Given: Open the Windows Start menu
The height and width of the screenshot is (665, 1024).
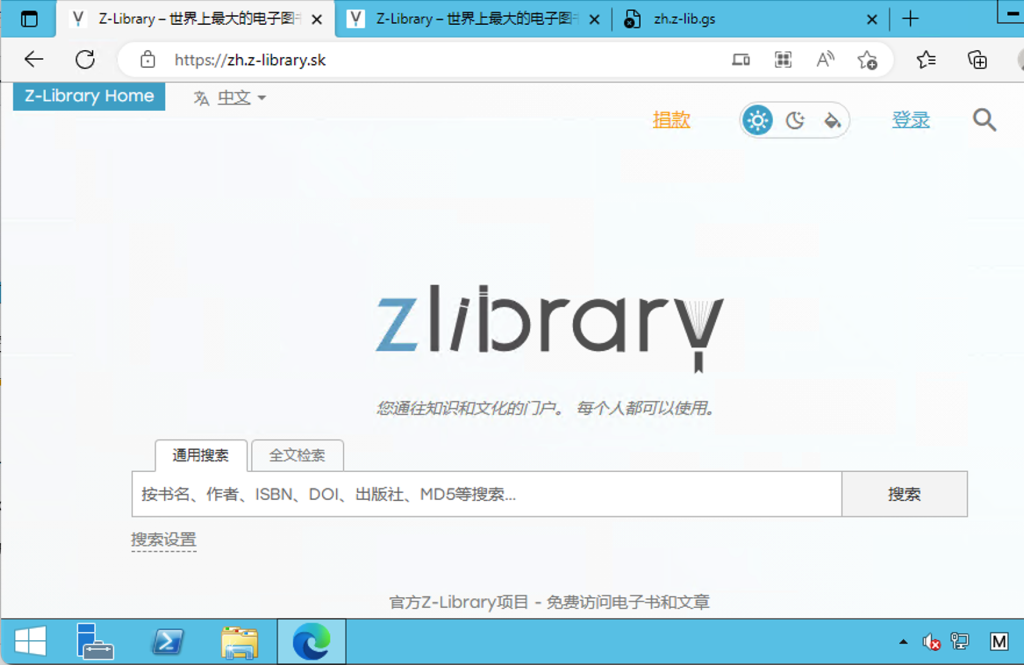Looking at the screenshot, I should point(30,641).
